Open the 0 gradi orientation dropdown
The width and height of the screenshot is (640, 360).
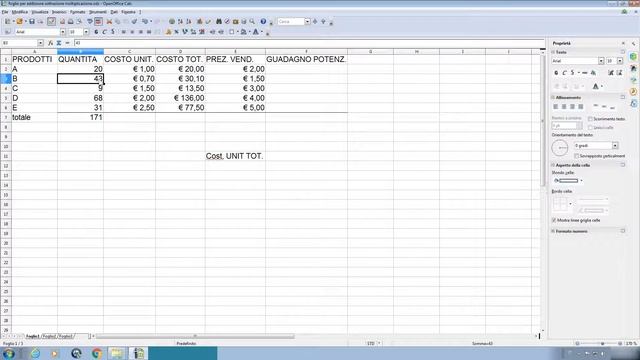coord(615,146)
